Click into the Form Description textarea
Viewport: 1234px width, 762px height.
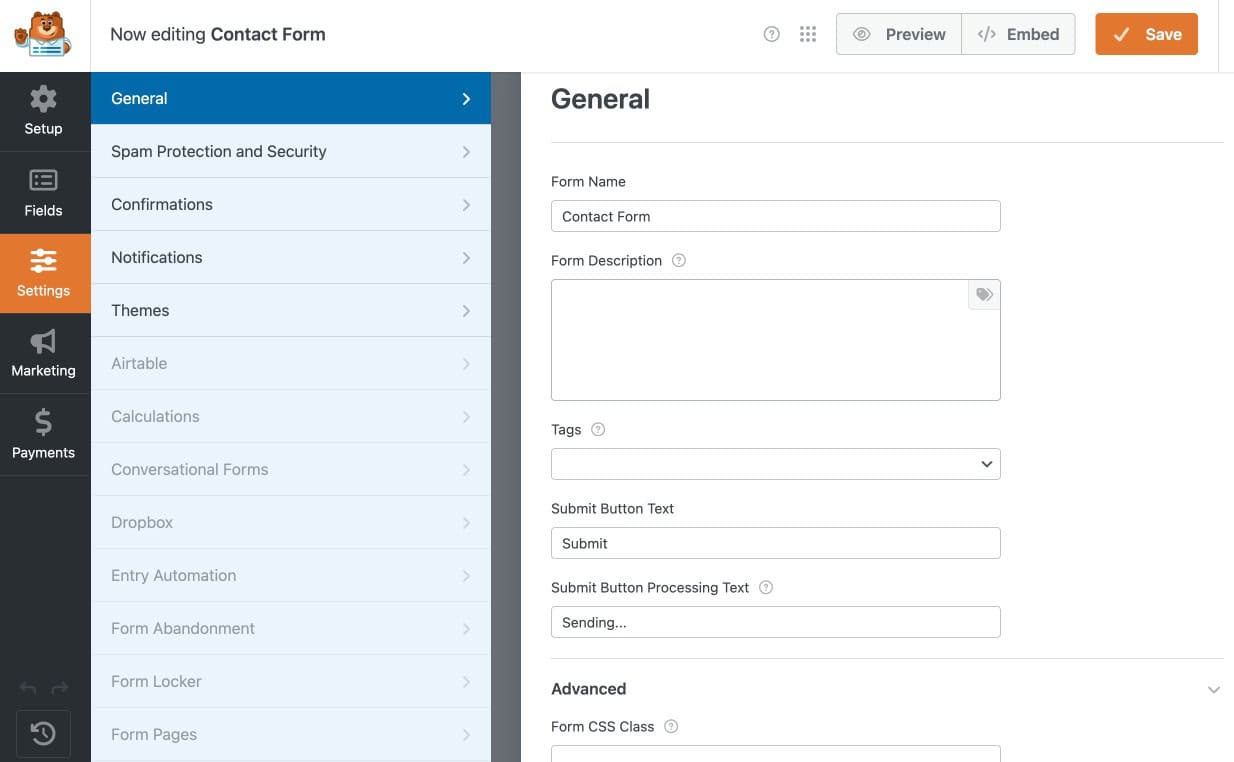[x=775, y=340]
